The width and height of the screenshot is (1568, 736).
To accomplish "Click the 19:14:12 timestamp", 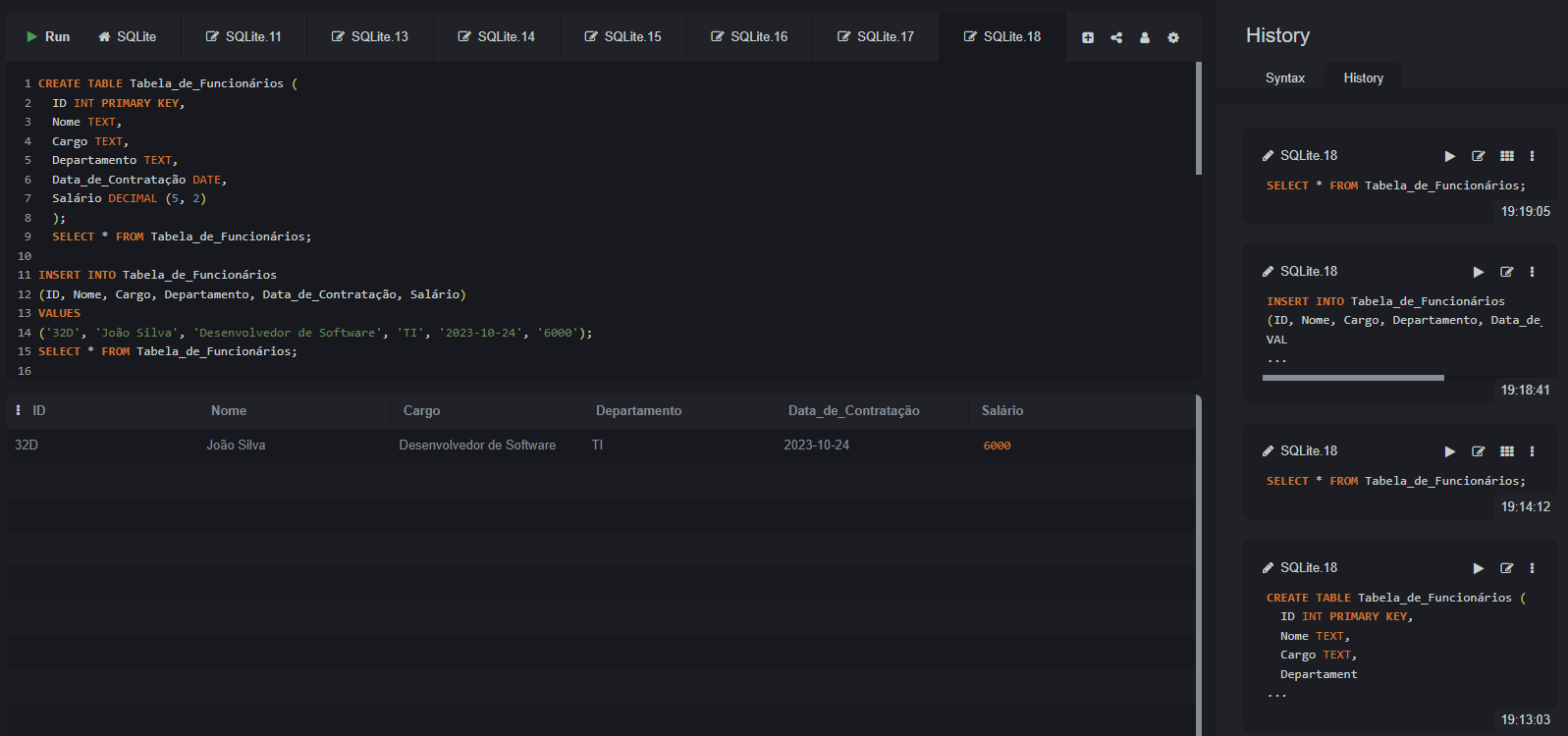I will (1525, 506).
